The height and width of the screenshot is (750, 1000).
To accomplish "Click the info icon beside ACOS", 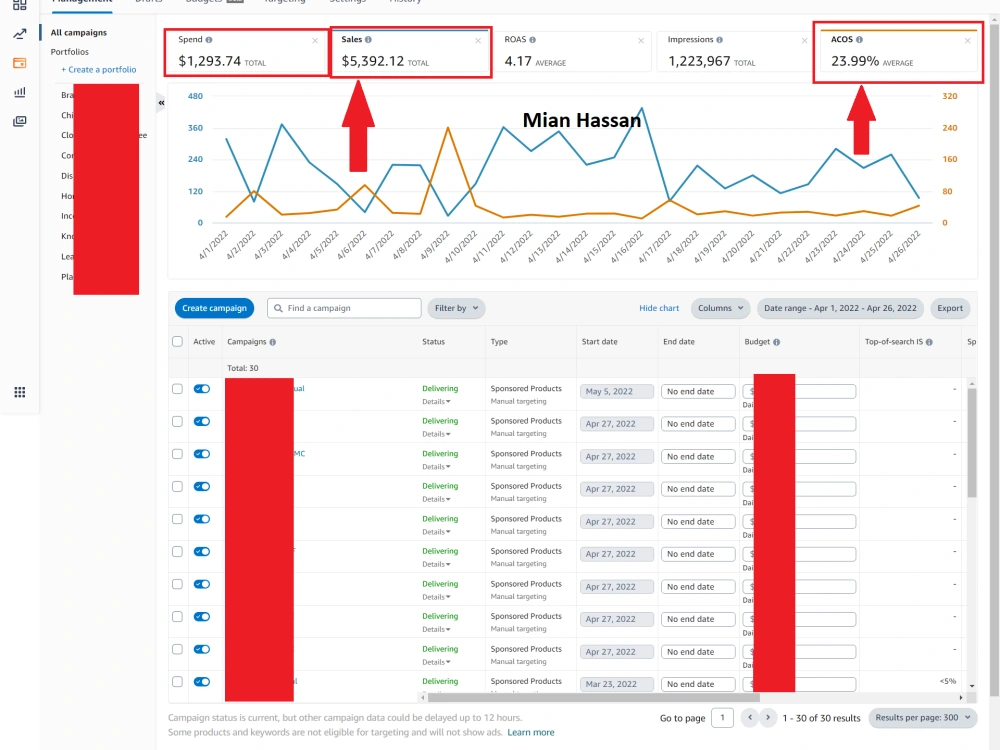I will [859, 40].
